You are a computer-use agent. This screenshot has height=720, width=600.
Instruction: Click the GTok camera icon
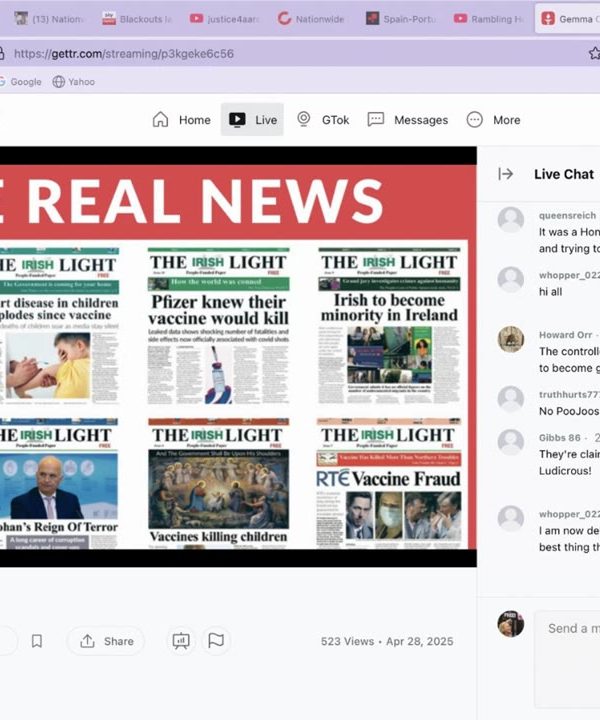pos(303,119)
